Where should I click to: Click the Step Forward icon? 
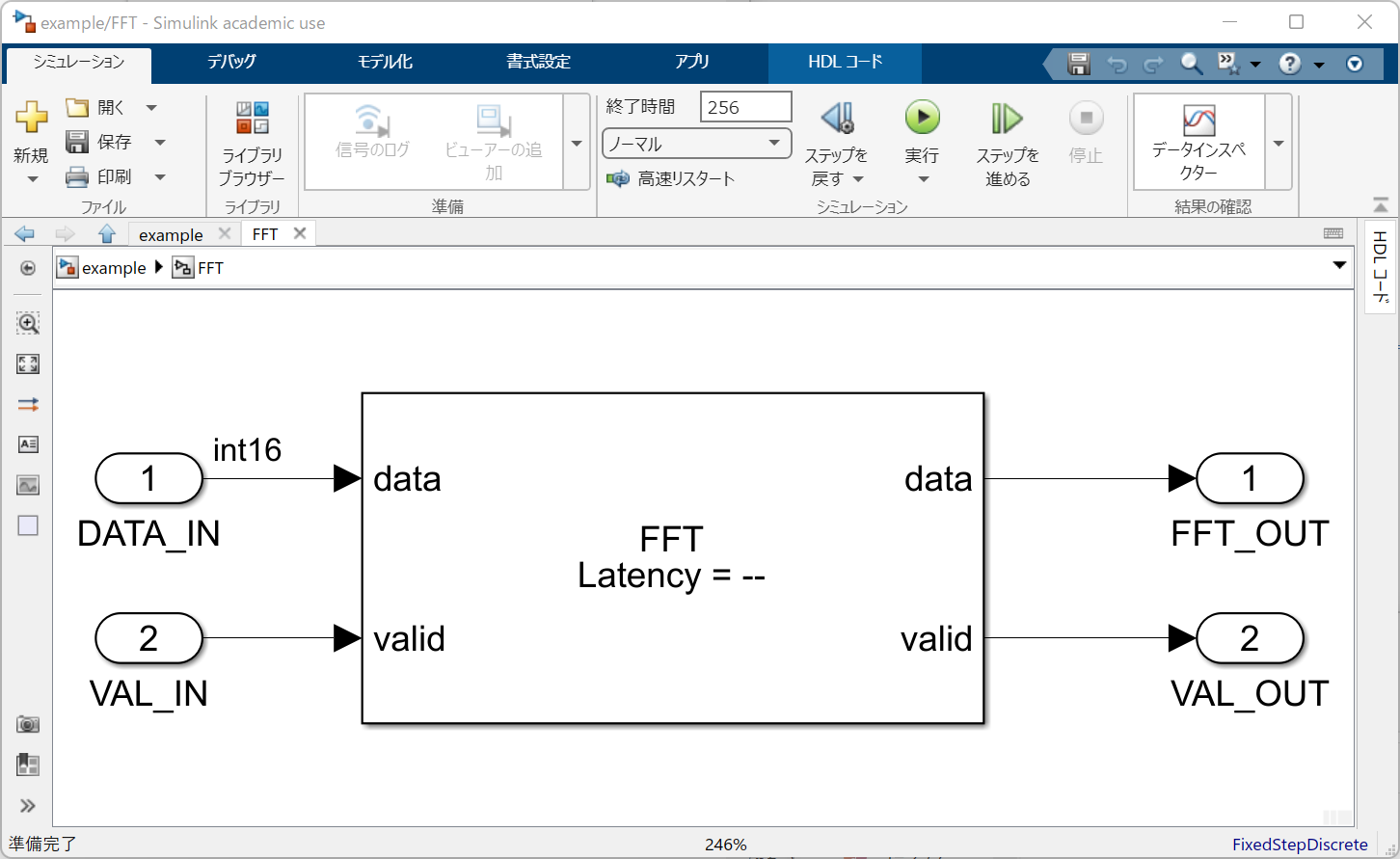tap(1007, 119)
